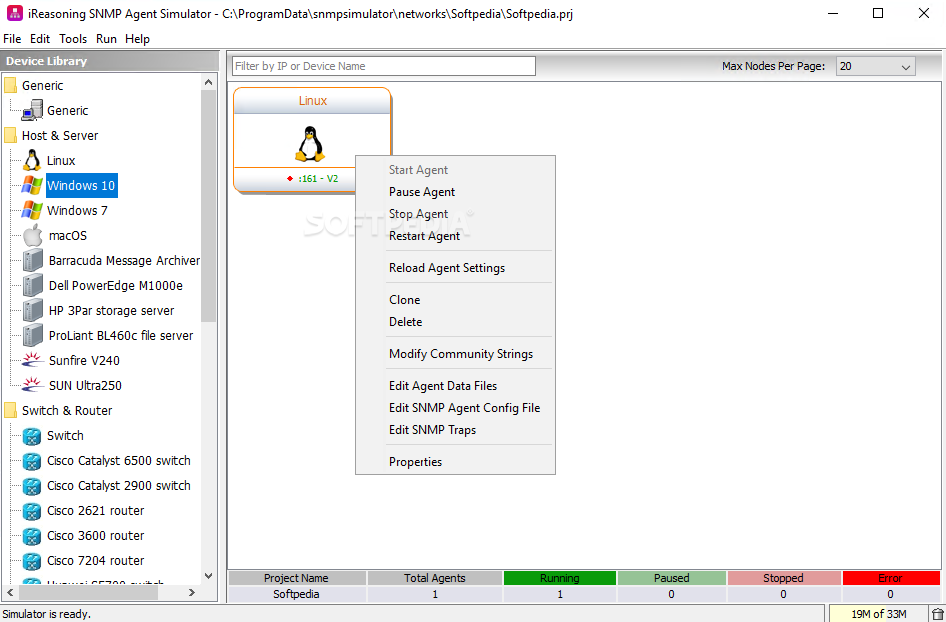
Task: Click the macOS apple icon
Action: point(33,235)
